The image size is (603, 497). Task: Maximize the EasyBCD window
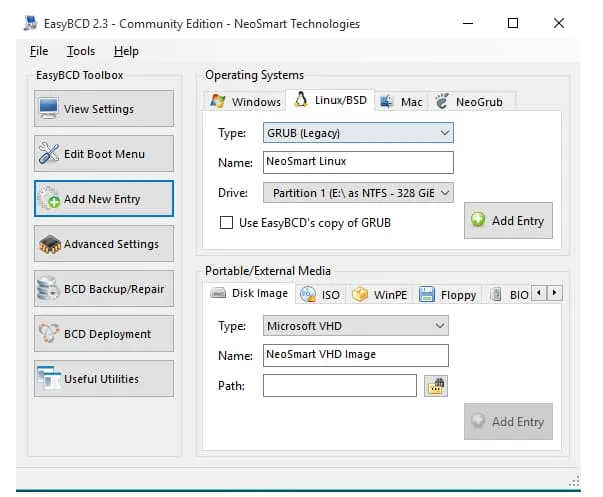(513, 23)
